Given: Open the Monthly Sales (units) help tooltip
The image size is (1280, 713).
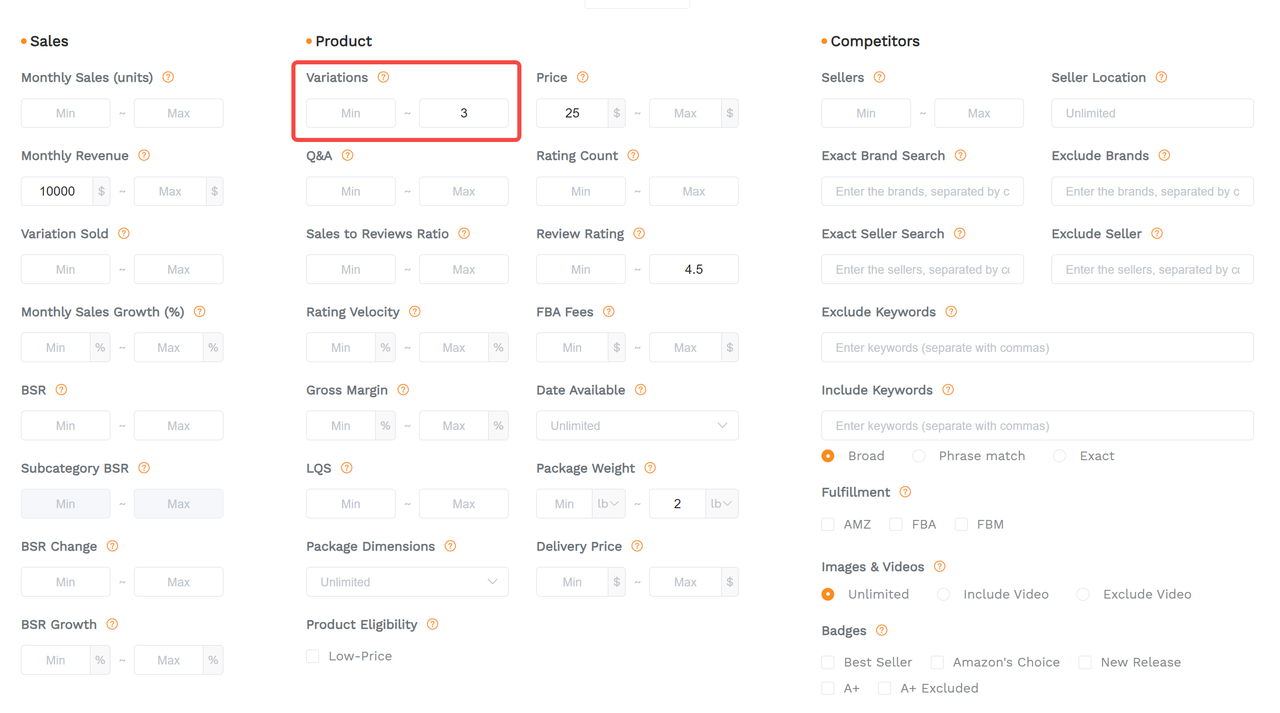Looking at the screenshot, I should pyautogui.click(x=168, y=77).
